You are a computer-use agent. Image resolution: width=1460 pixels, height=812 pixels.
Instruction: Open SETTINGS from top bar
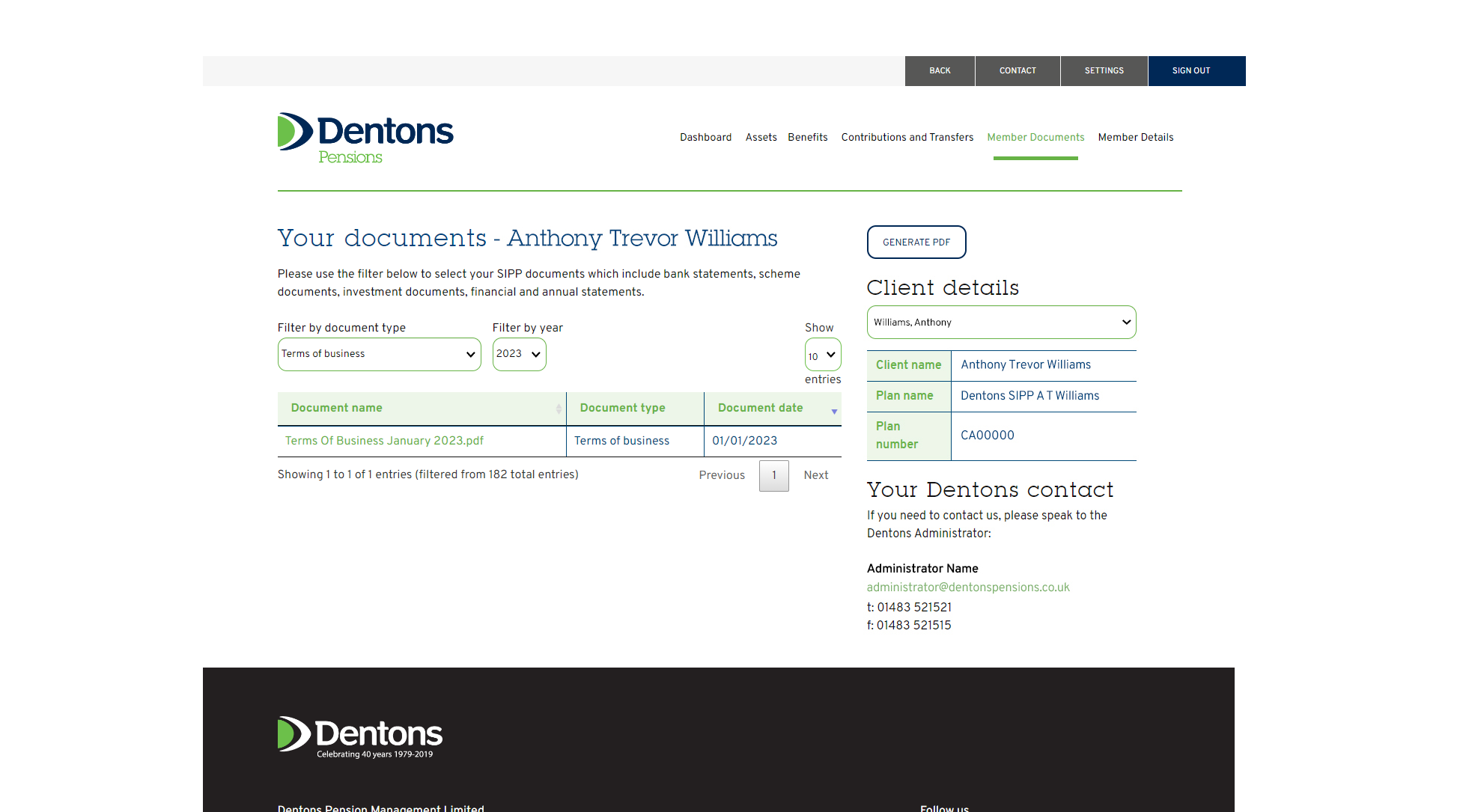tap(1104, 71)
